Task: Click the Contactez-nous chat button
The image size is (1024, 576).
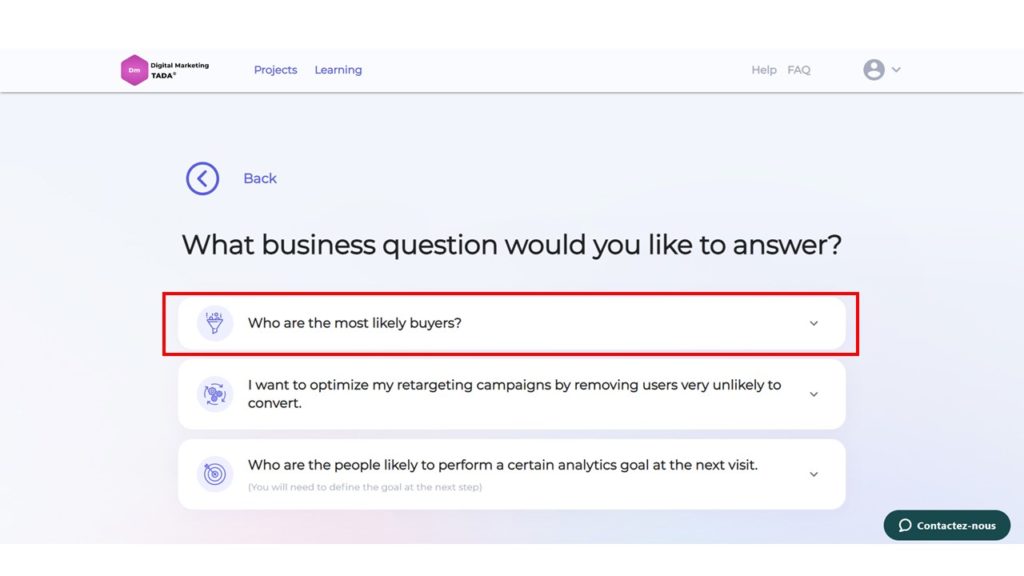Action: [x=947, y=525]
